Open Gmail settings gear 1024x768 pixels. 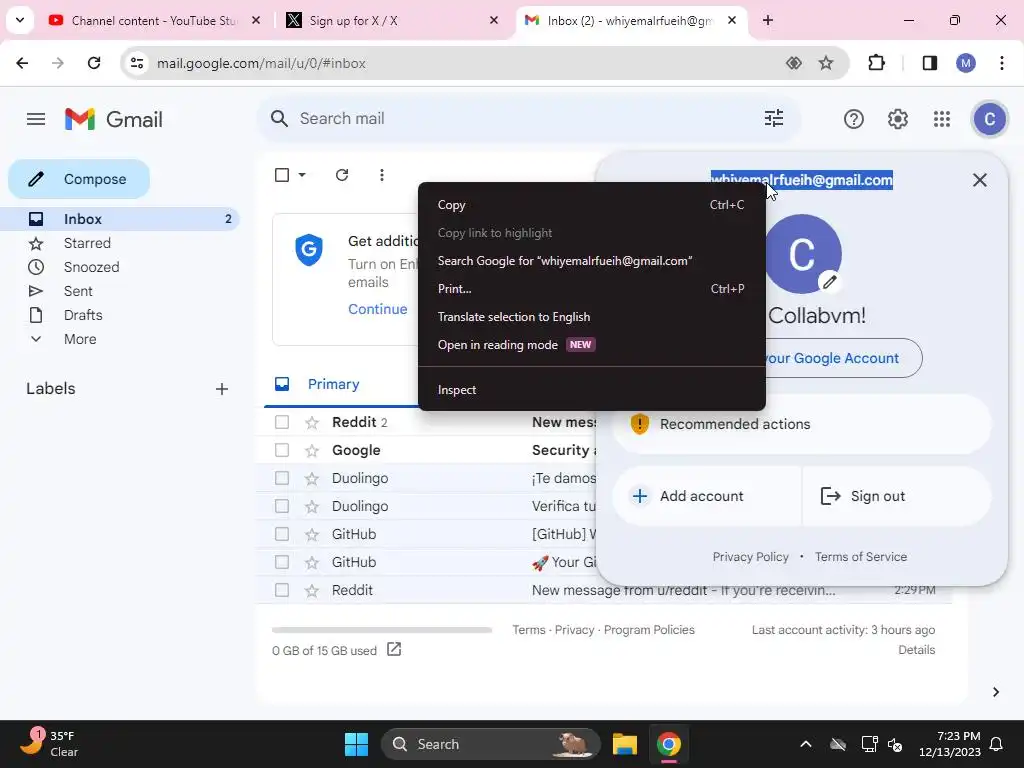pyautogui.click(x=898, y=119)
